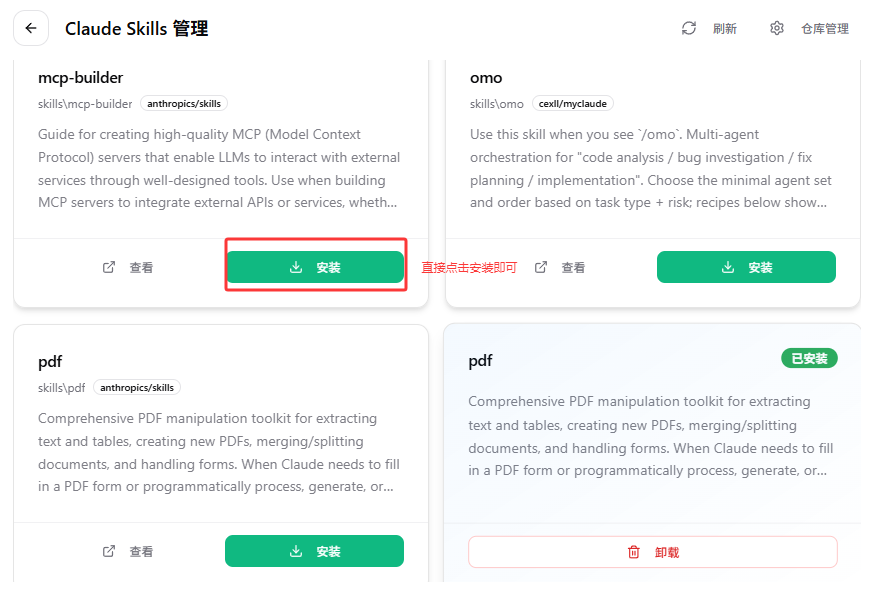Image resolution: width=893 pixels, height=591 pixels.
Task: Click the external-link icon on pdf card
Action: click(109, 551)
